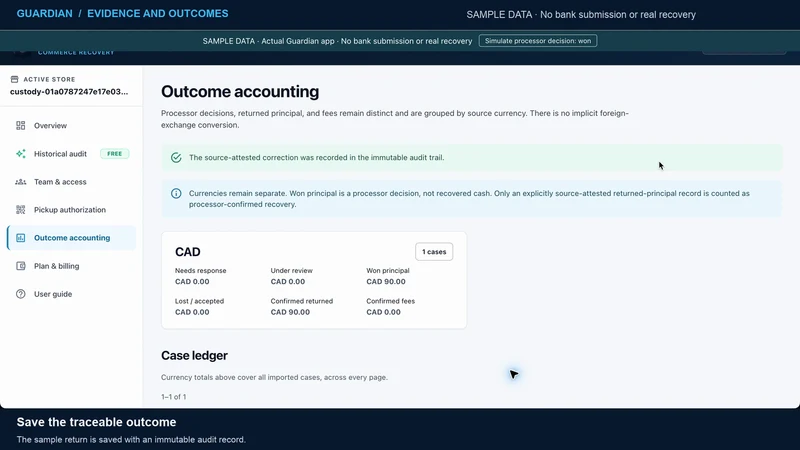Click the CAD currency card heading
800x450 pixels.
tap(188, 252)
